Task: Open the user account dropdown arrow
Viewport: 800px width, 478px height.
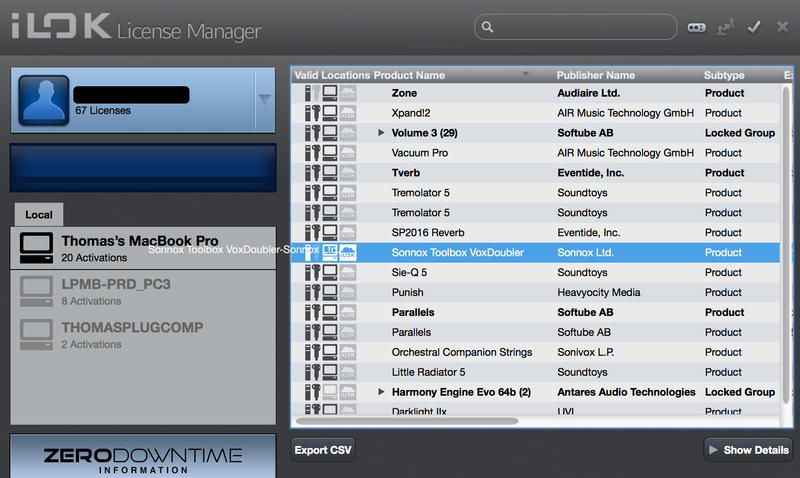Action: [x=264, y=99]
